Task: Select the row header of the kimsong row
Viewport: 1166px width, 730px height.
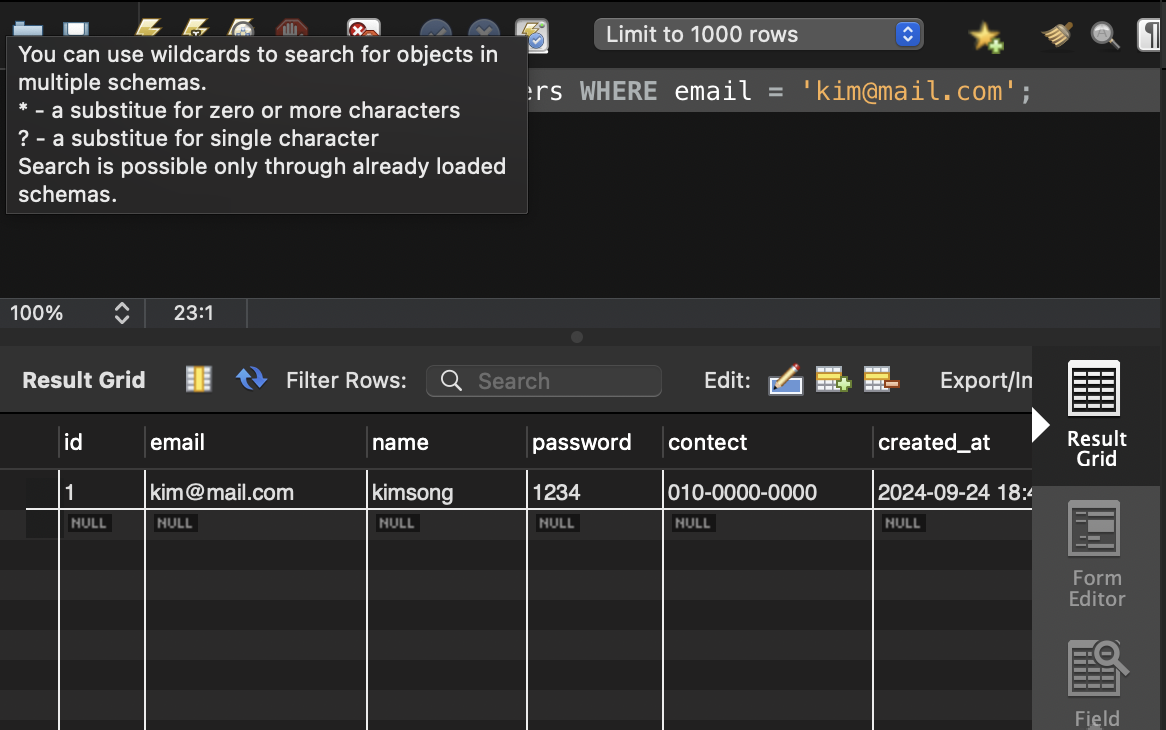Action: tap(42, 492)
